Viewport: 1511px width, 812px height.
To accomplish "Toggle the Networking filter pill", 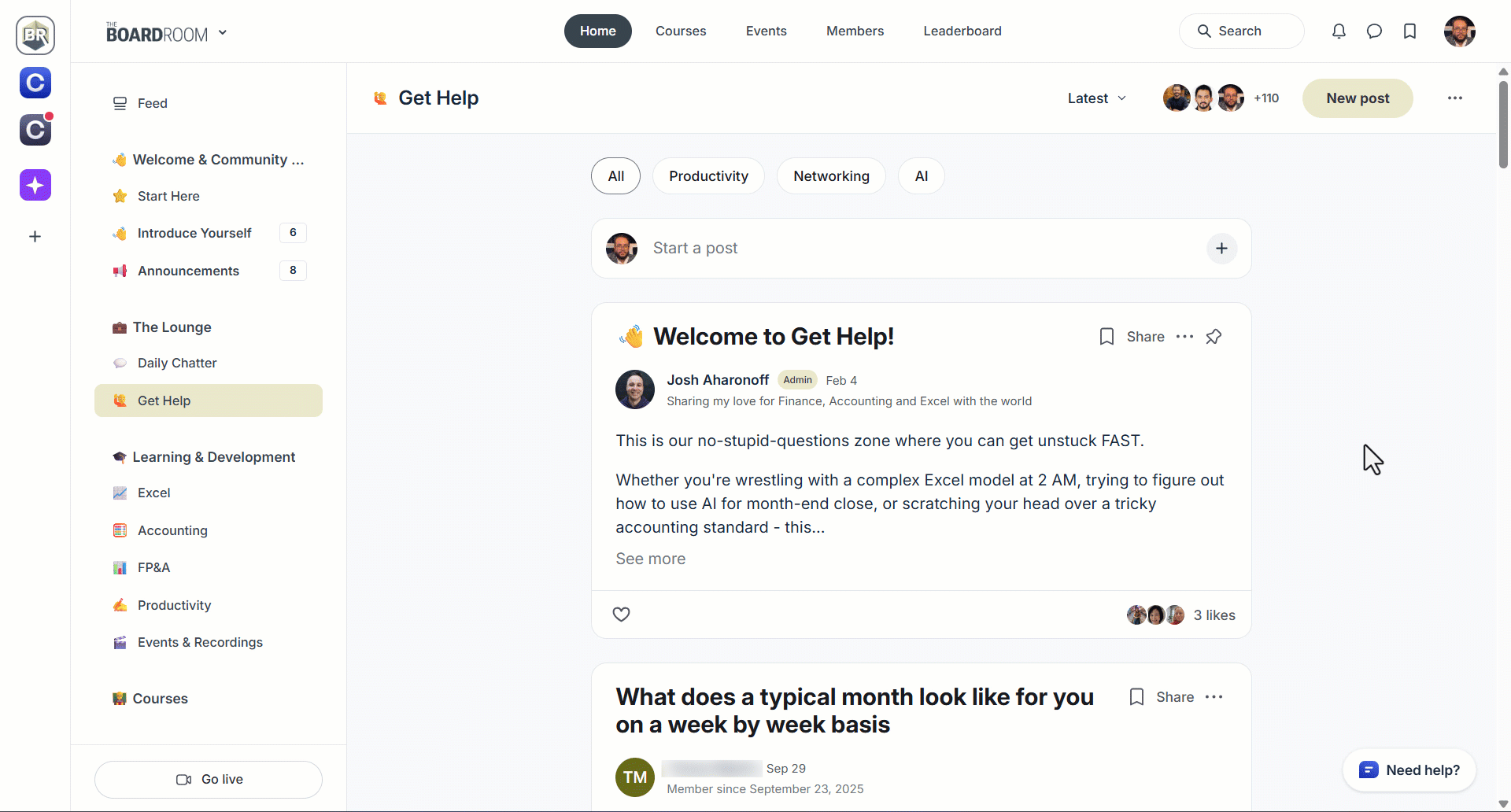I will (x=831, y=175).
